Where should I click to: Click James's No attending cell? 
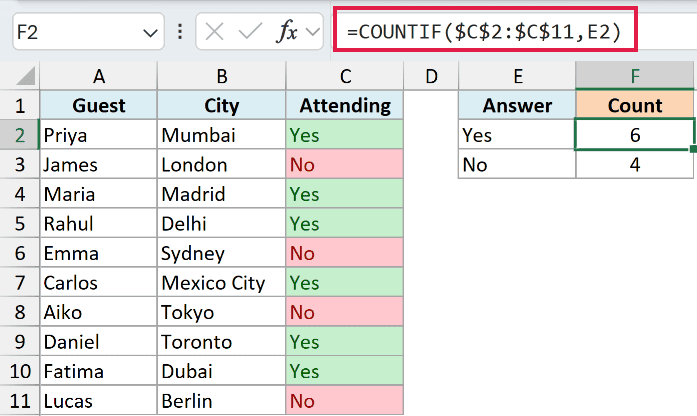pos(345,164)
